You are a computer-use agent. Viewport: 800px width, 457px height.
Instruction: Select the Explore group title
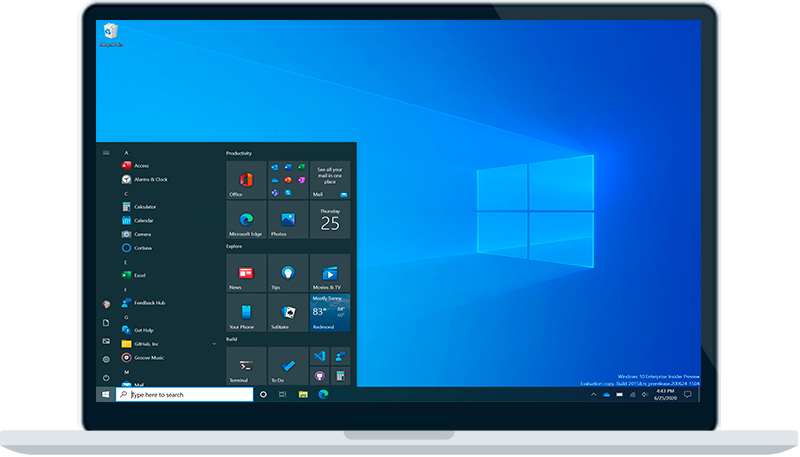[234, 246]
